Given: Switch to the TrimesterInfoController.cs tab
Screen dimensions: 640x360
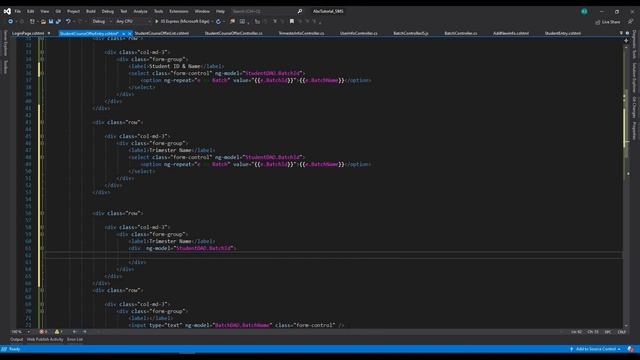Looking at the screenshot, I should tap(301, 33).
